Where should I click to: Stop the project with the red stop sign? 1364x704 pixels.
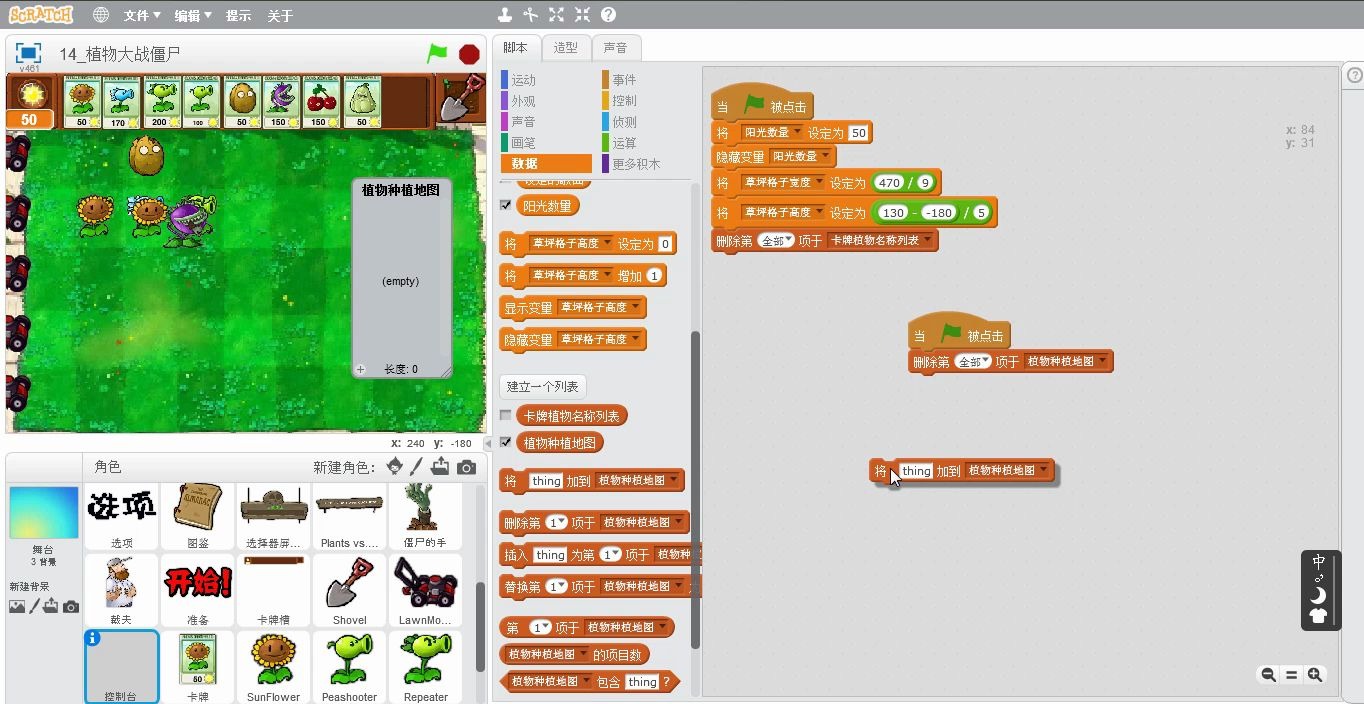pyautogui.click(x=468, y=55)
